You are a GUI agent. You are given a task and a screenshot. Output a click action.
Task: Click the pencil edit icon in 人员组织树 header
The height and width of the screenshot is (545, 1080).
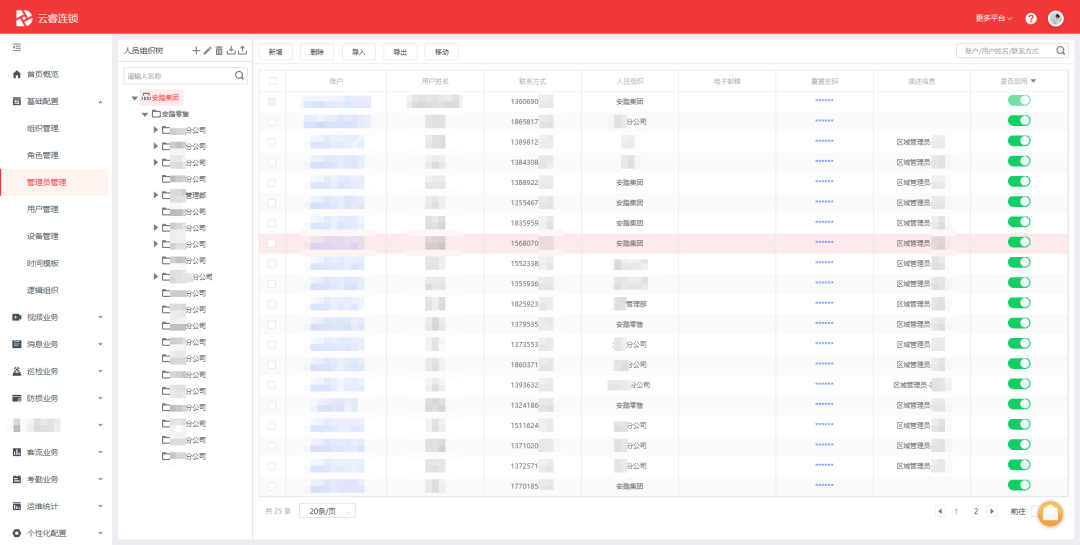click(x=208, y=50)
